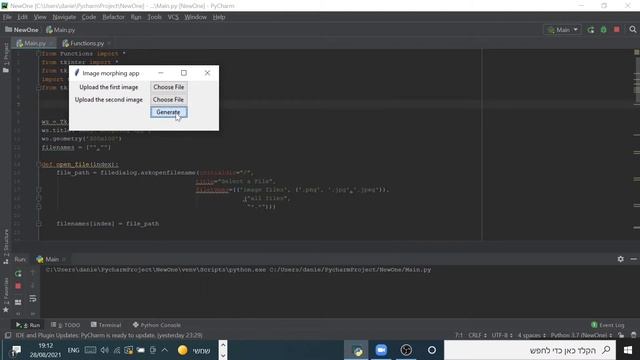This screenshot has height=360, width=640.
Task: Open the Event Log
Action: (608, 325)
